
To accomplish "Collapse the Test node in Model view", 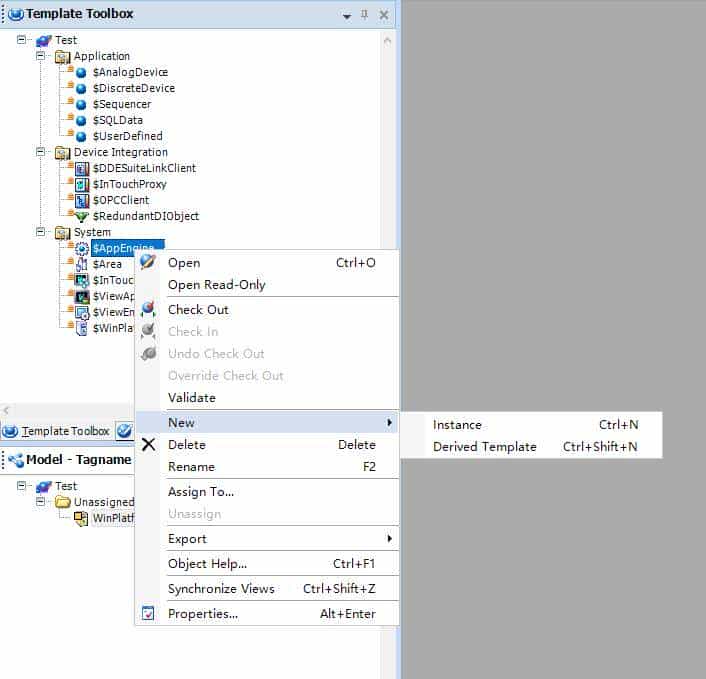I will [21, 486].
